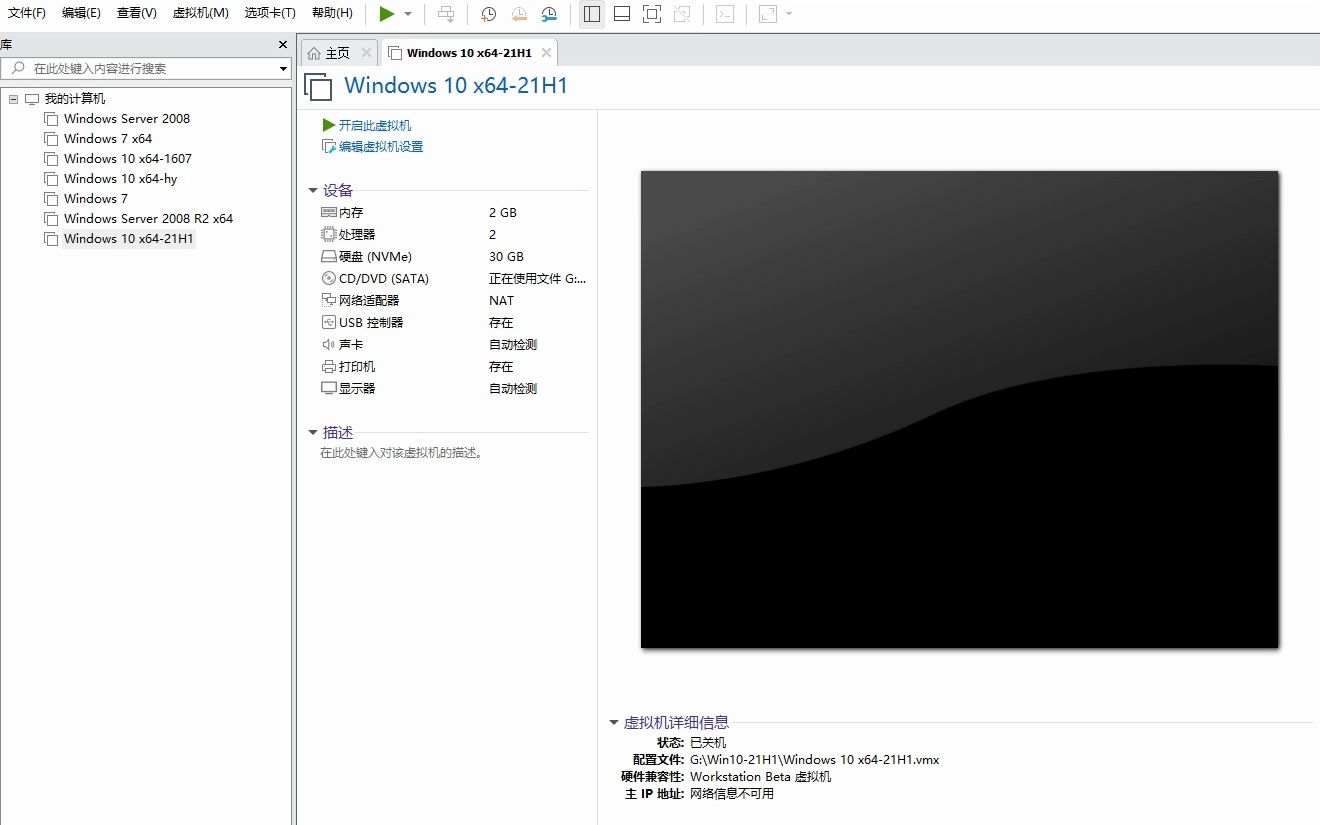Click the Send Ctrl+Alt+Del icon
Viewport: 1320px width, 825px height.
pos(447,14)
